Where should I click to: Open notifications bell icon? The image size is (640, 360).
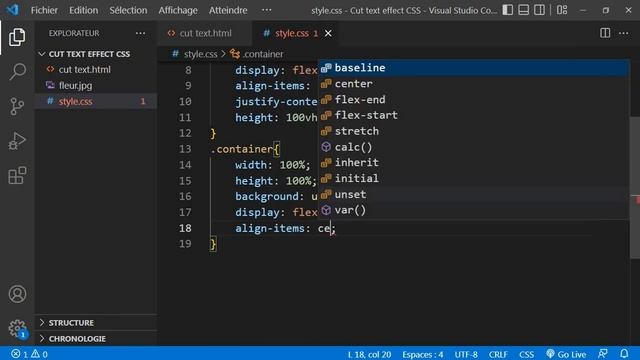(x=624, y=354)
